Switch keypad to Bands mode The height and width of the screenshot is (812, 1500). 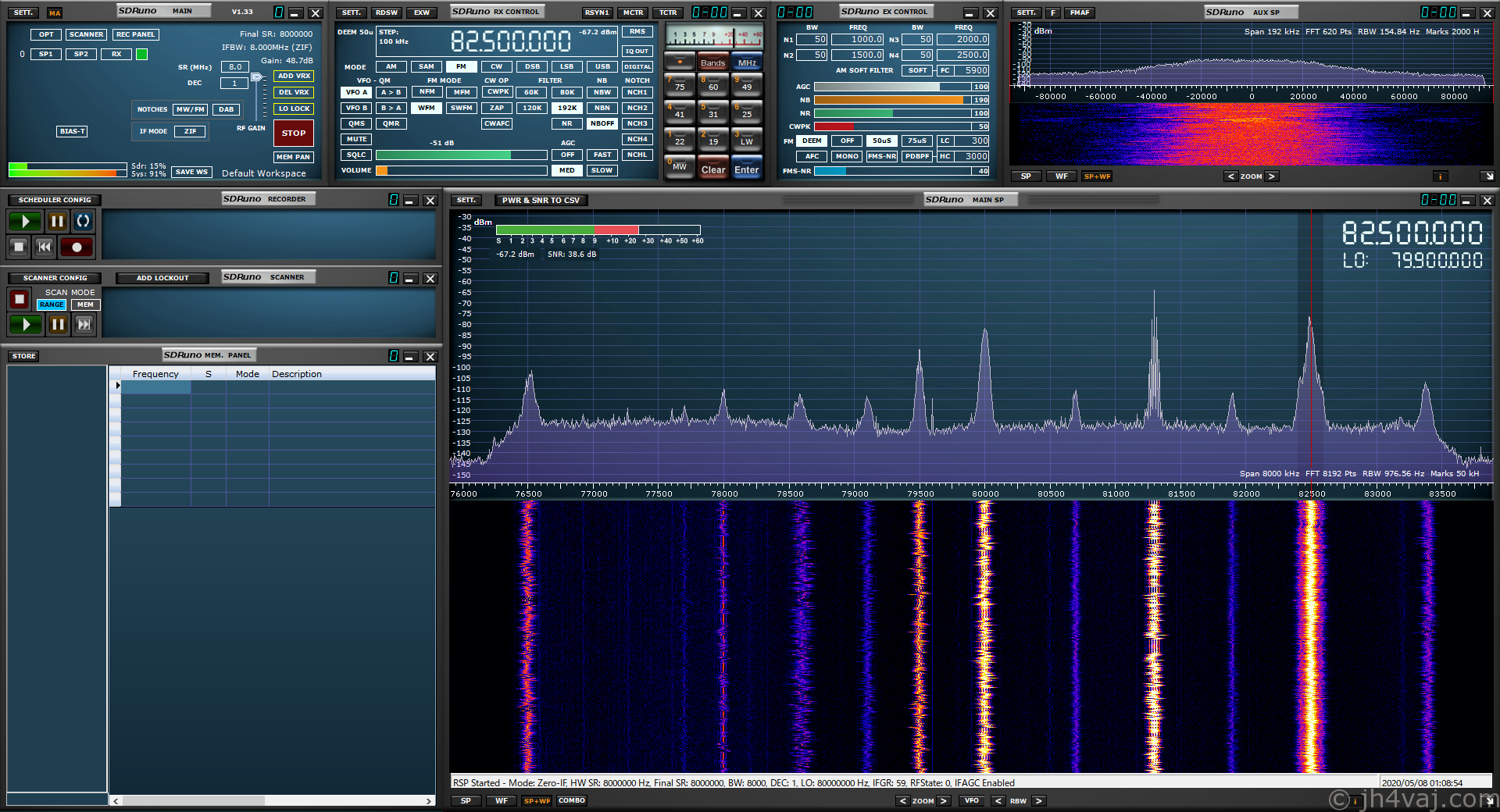pyautogui.click(x=712, y=62)
